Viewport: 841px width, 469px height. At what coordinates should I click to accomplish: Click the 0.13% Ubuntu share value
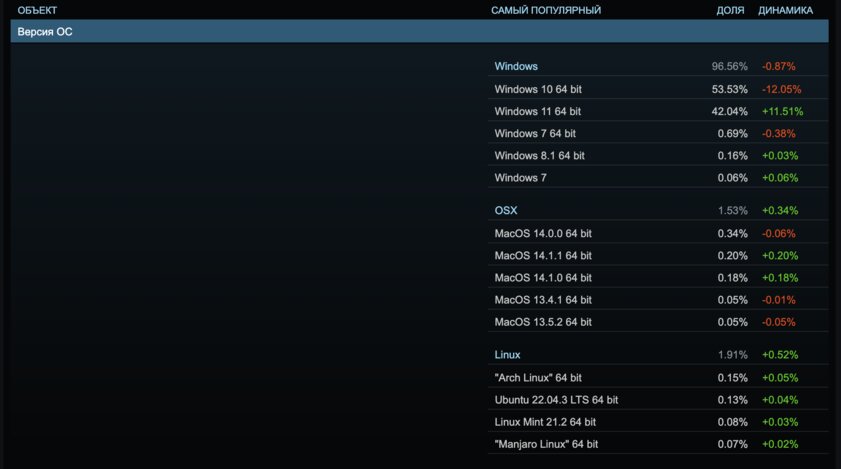[733, 400]
